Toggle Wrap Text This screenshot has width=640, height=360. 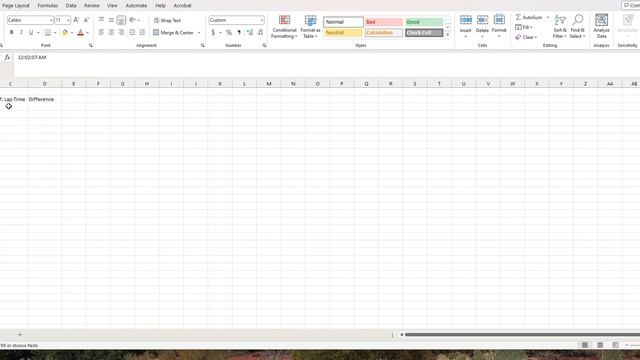tap(167, 20)
